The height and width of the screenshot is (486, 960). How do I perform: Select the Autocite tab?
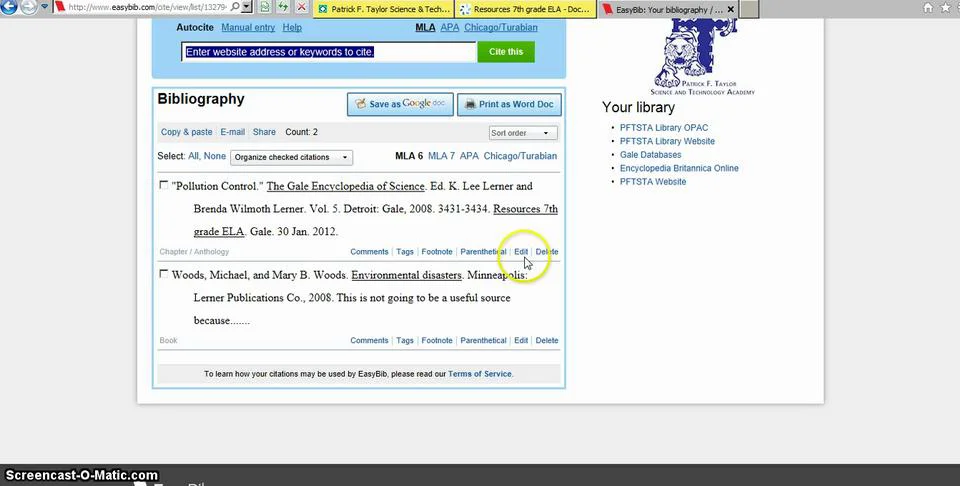click(195, 28)
